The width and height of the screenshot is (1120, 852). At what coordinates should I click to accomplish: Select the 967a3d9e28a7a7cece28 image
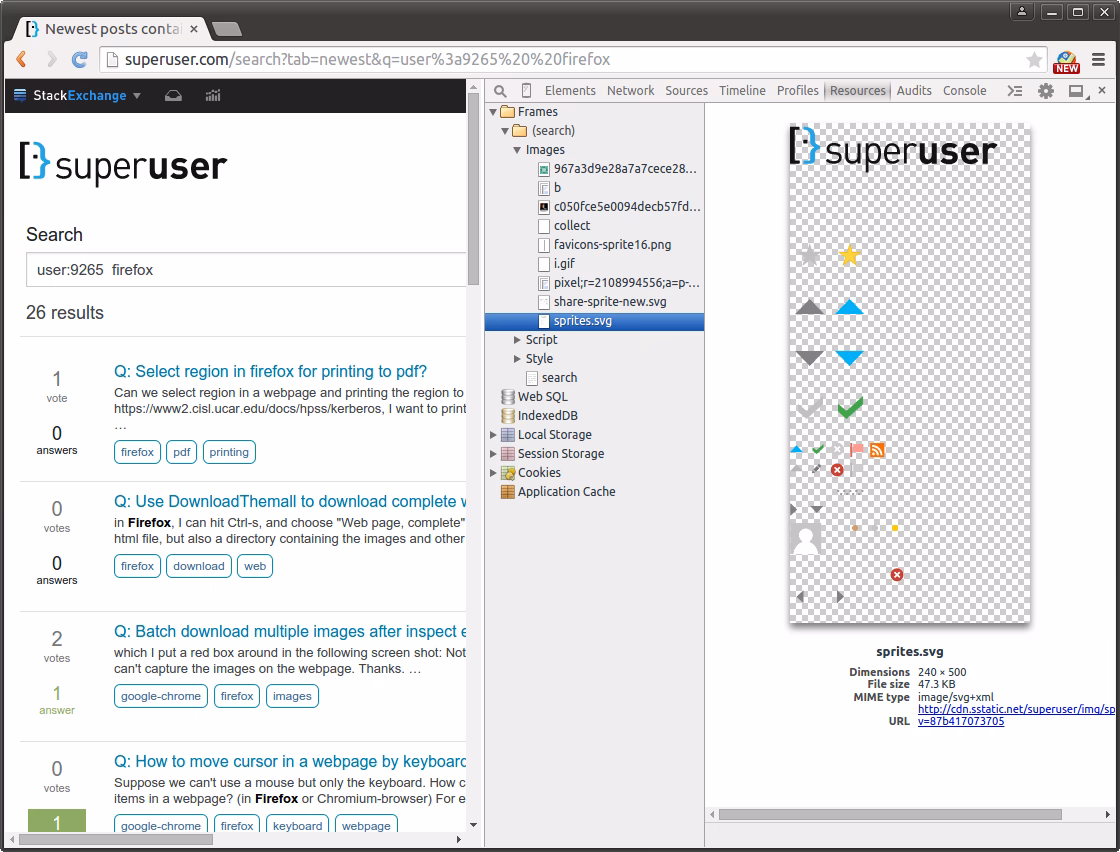tap(625, 169)
